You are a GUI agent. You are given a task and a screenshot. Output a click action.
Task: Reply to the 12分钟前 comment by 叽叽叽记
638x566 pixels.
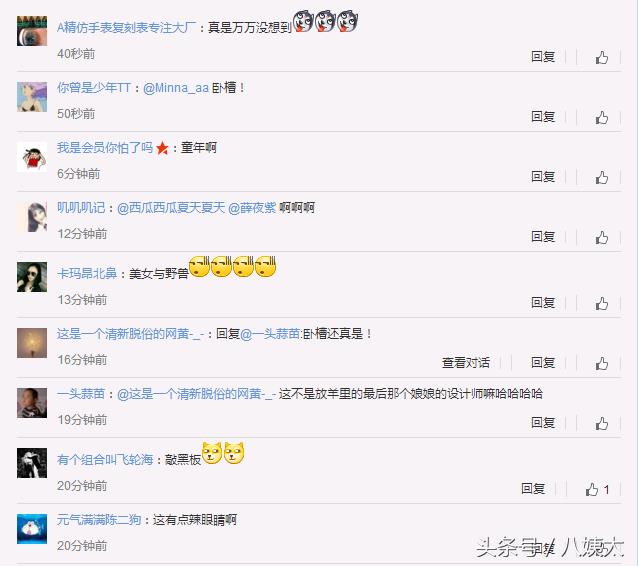coord(543,236)
